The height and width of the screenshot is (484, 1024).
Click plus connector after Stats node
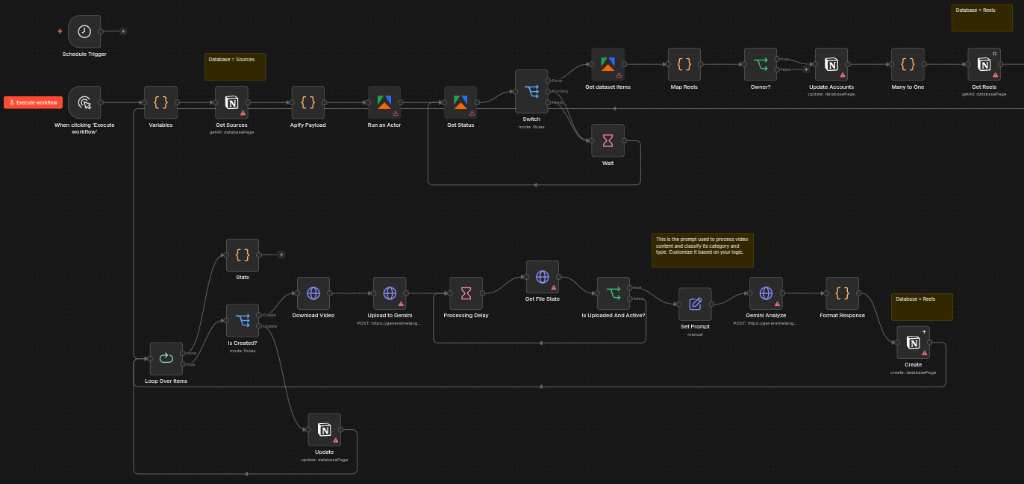[x=281, y=255]
